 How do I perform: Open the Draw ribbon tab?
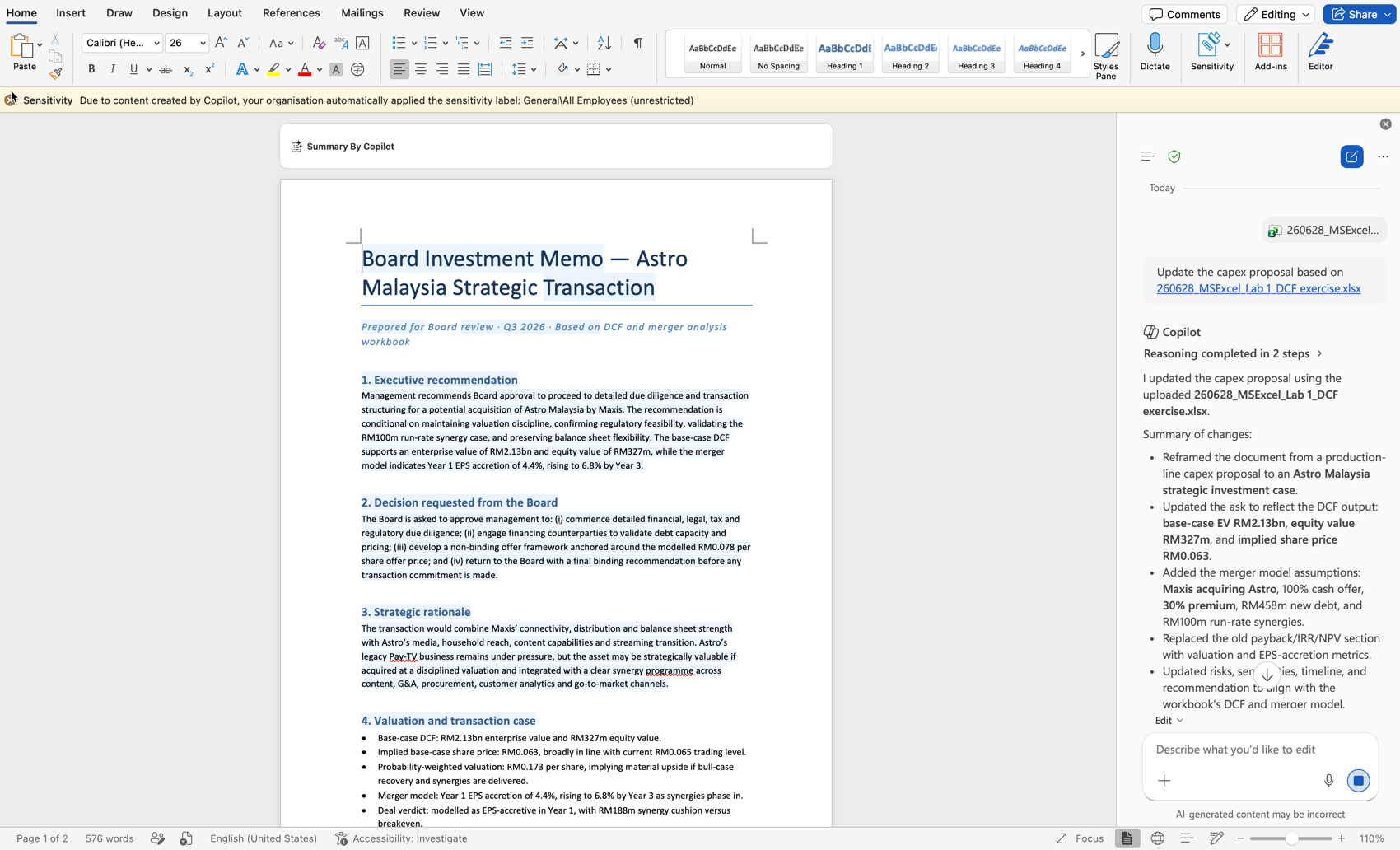click(x=119, y=13)
